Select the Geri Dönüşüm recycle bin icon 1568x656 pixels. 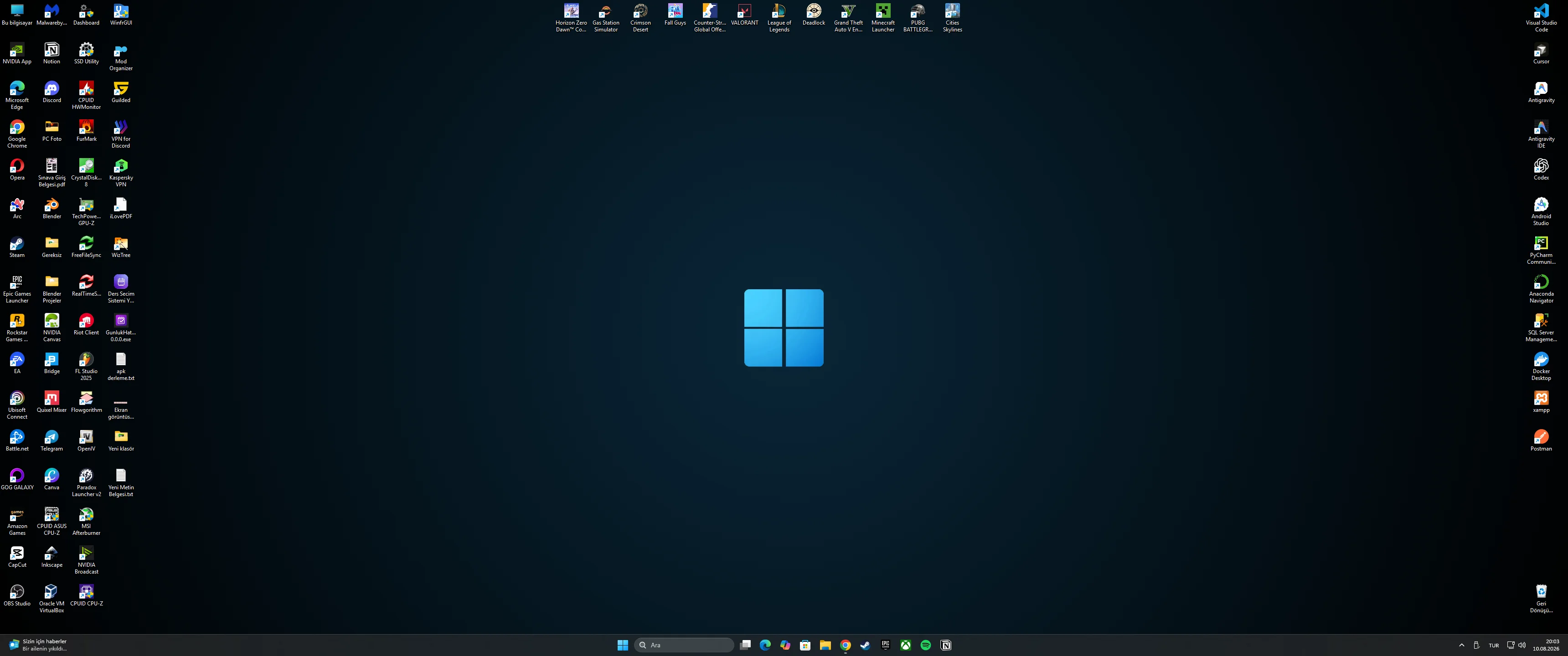point(1541,598)
